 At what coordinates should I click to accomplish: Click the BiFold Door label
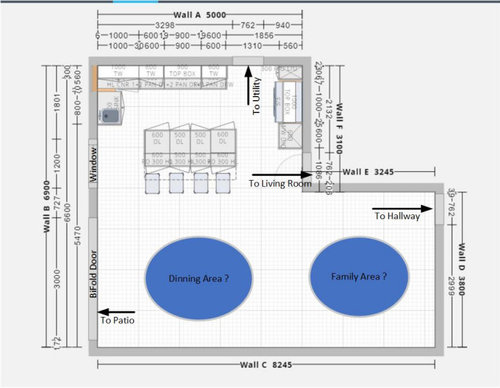[x=93, y=274]
